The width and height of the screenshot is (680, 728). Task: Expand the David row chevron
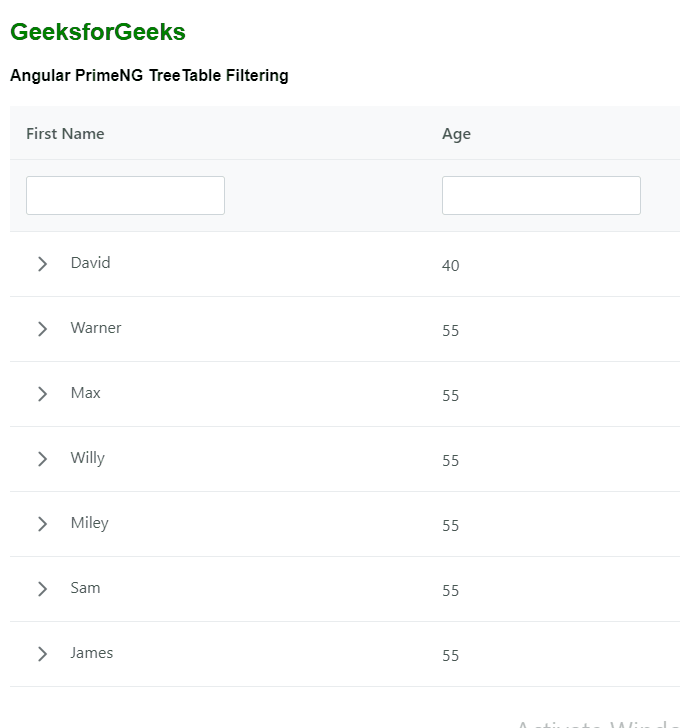[x=42, y=264]
